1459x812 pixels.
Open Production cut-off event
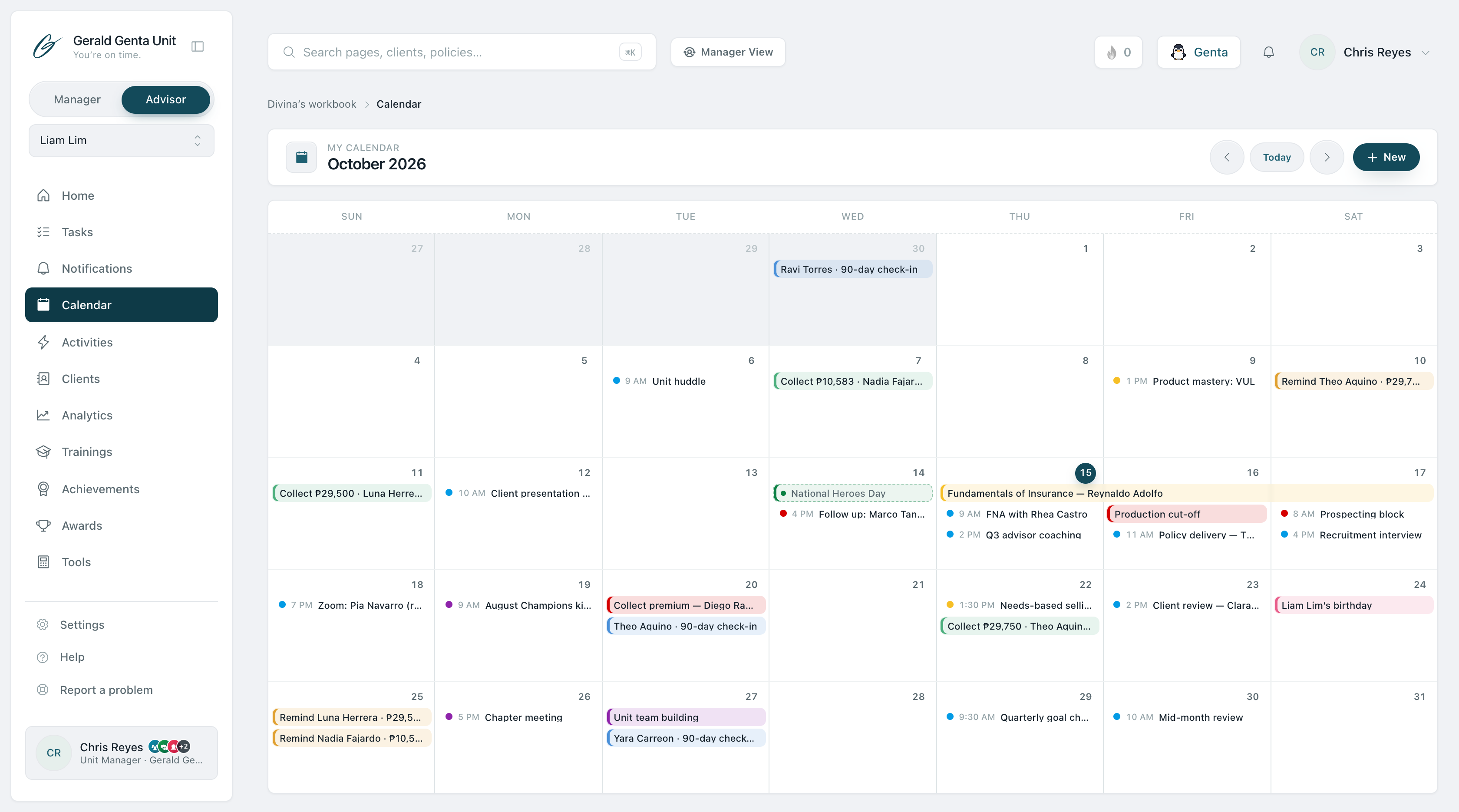(x=1187, y=514)
